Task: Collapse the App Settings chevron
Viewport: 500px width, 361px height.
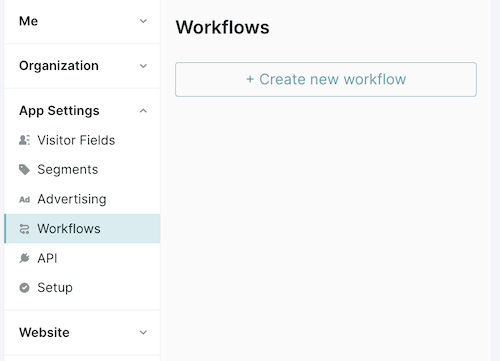Action: (x=143, y=111)
